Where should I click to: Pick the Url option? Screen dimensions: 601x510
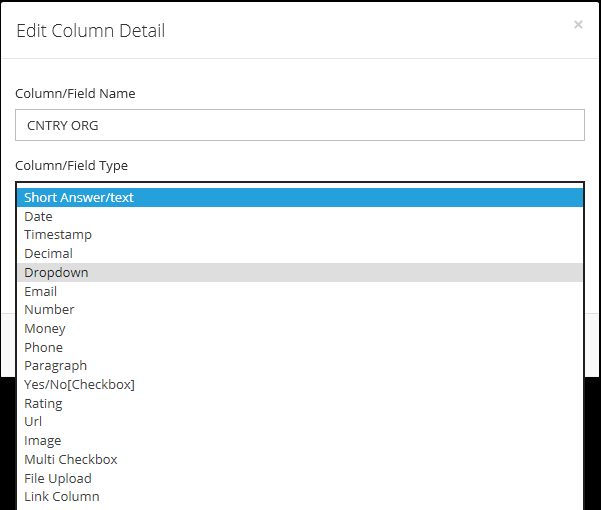(300, 422)
